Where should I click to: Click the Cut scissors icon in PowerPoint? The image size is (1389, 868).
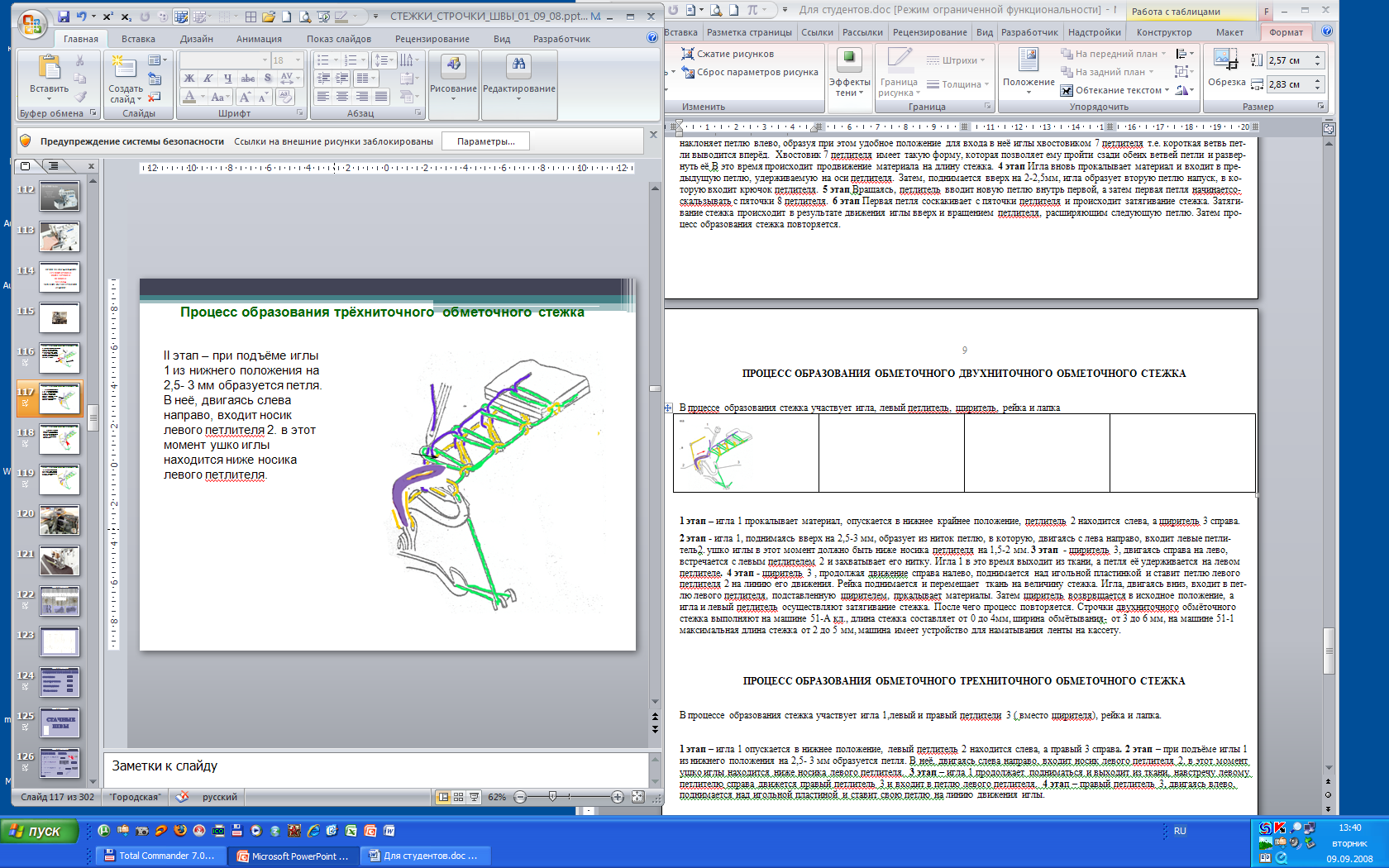[80, 60]
